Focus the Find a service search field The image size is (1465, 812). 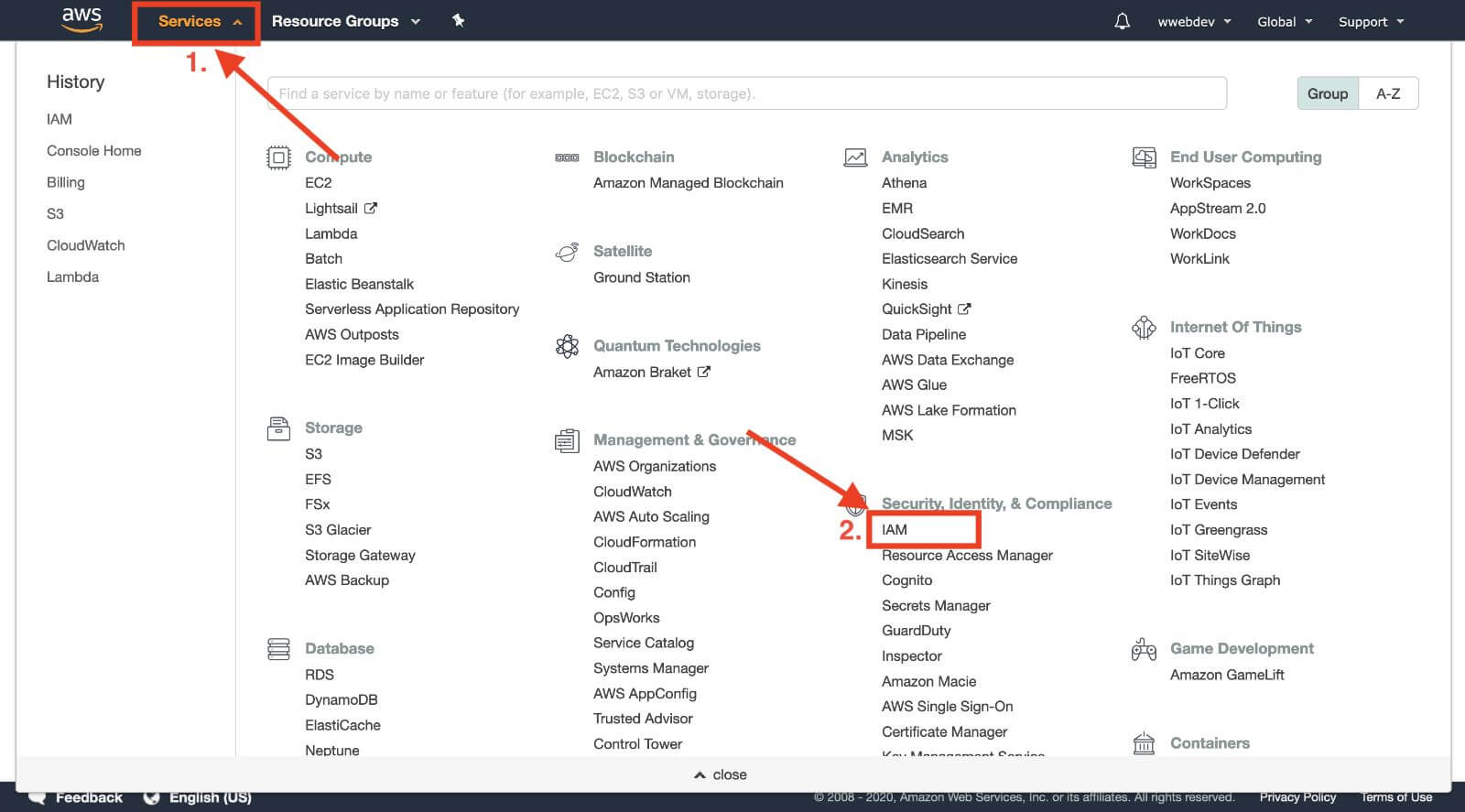(x=747, y=93)
